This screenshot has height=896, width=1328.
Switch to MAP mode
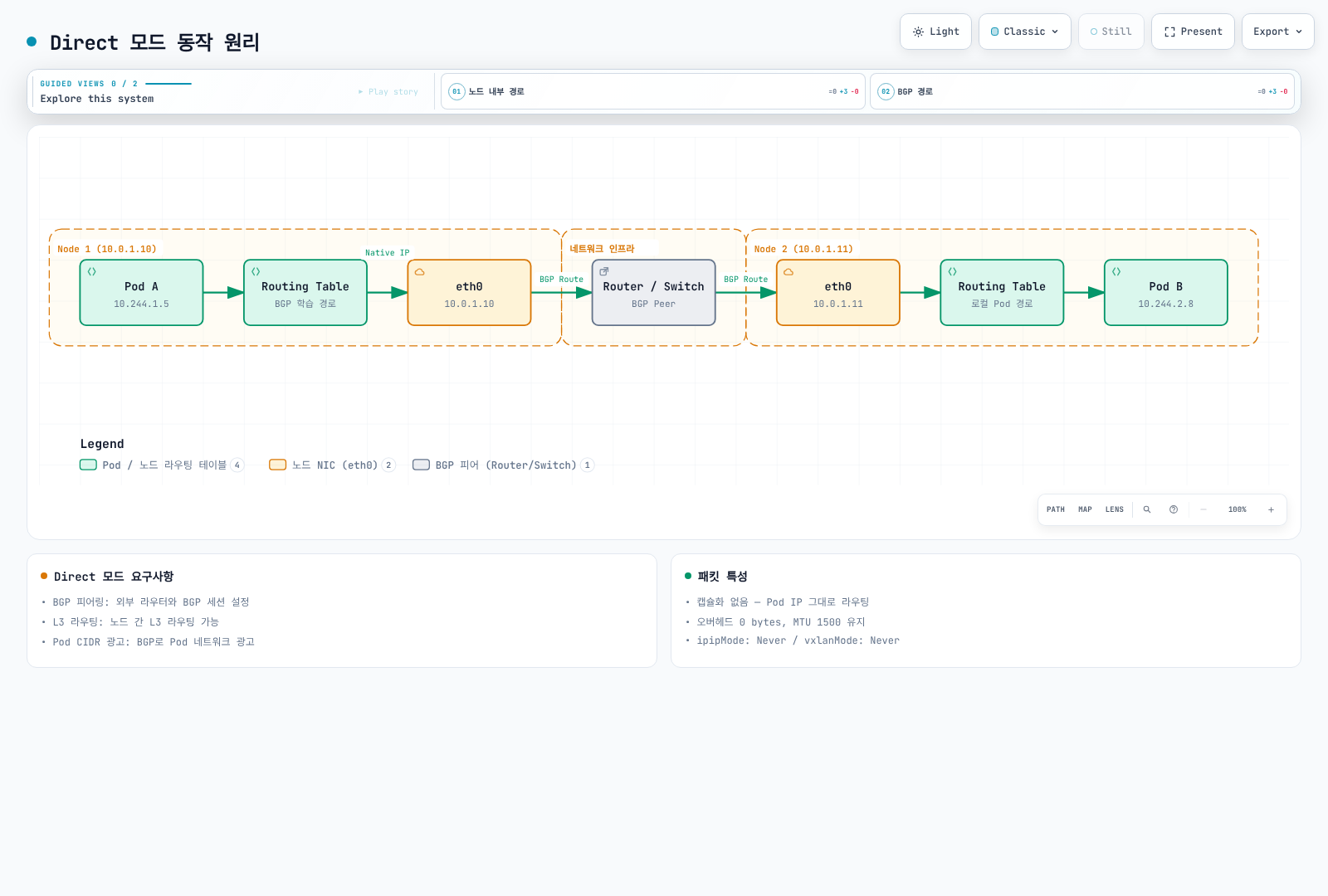(x=1085, y=509)
